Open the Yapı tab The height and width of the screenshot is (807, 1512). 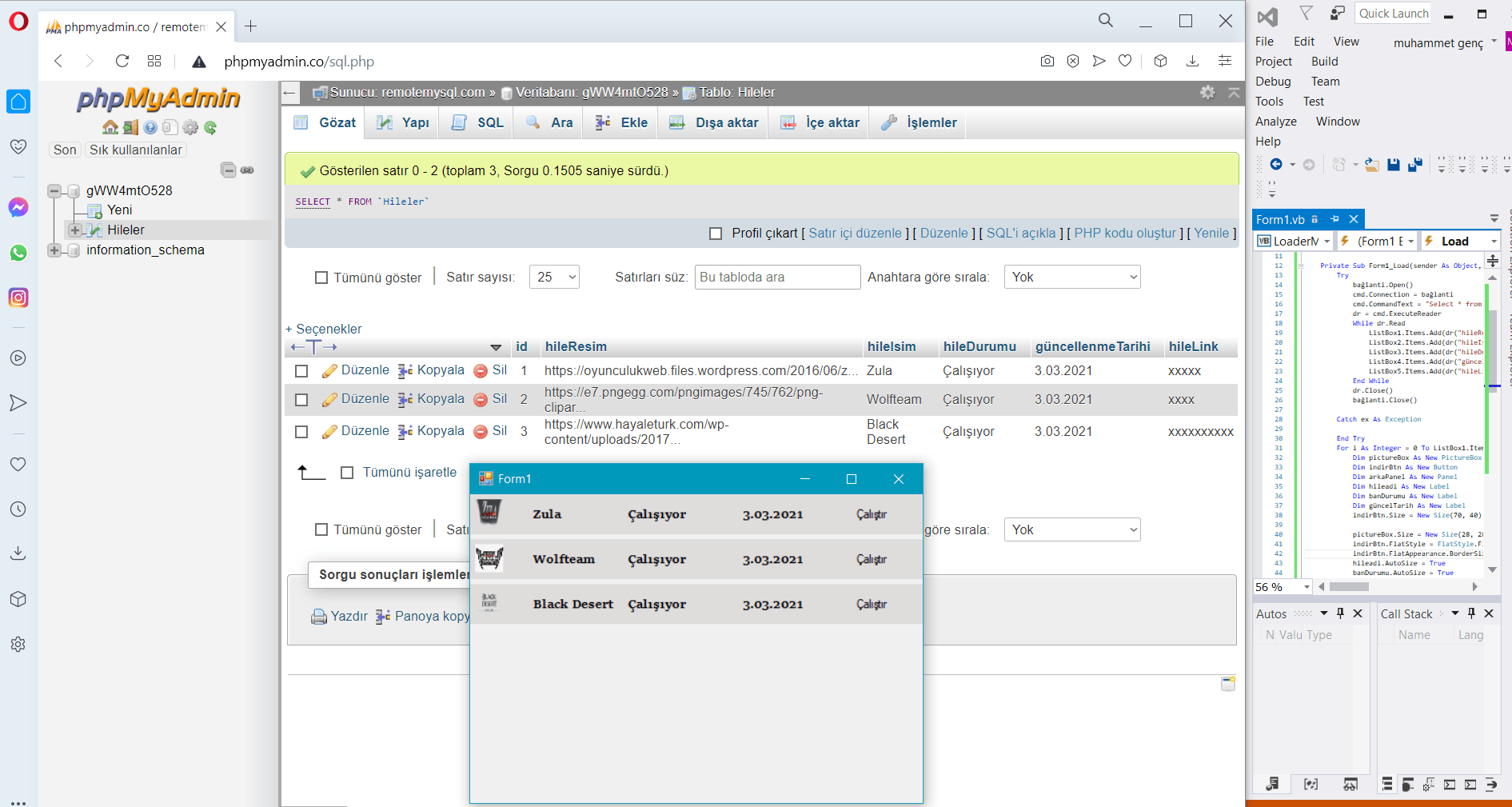pos(404,122)
